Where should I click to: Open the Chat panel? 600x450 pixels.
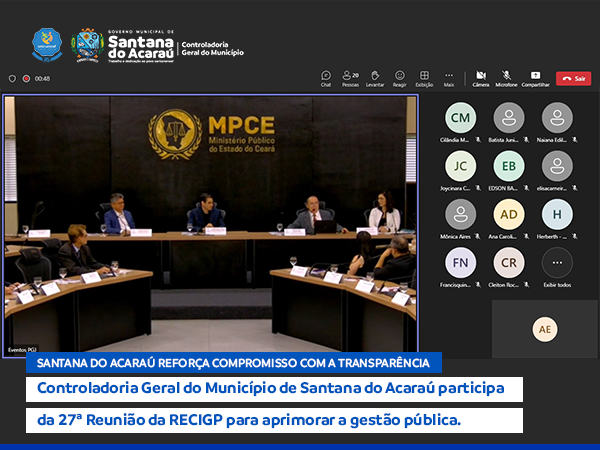click(326, 78)
